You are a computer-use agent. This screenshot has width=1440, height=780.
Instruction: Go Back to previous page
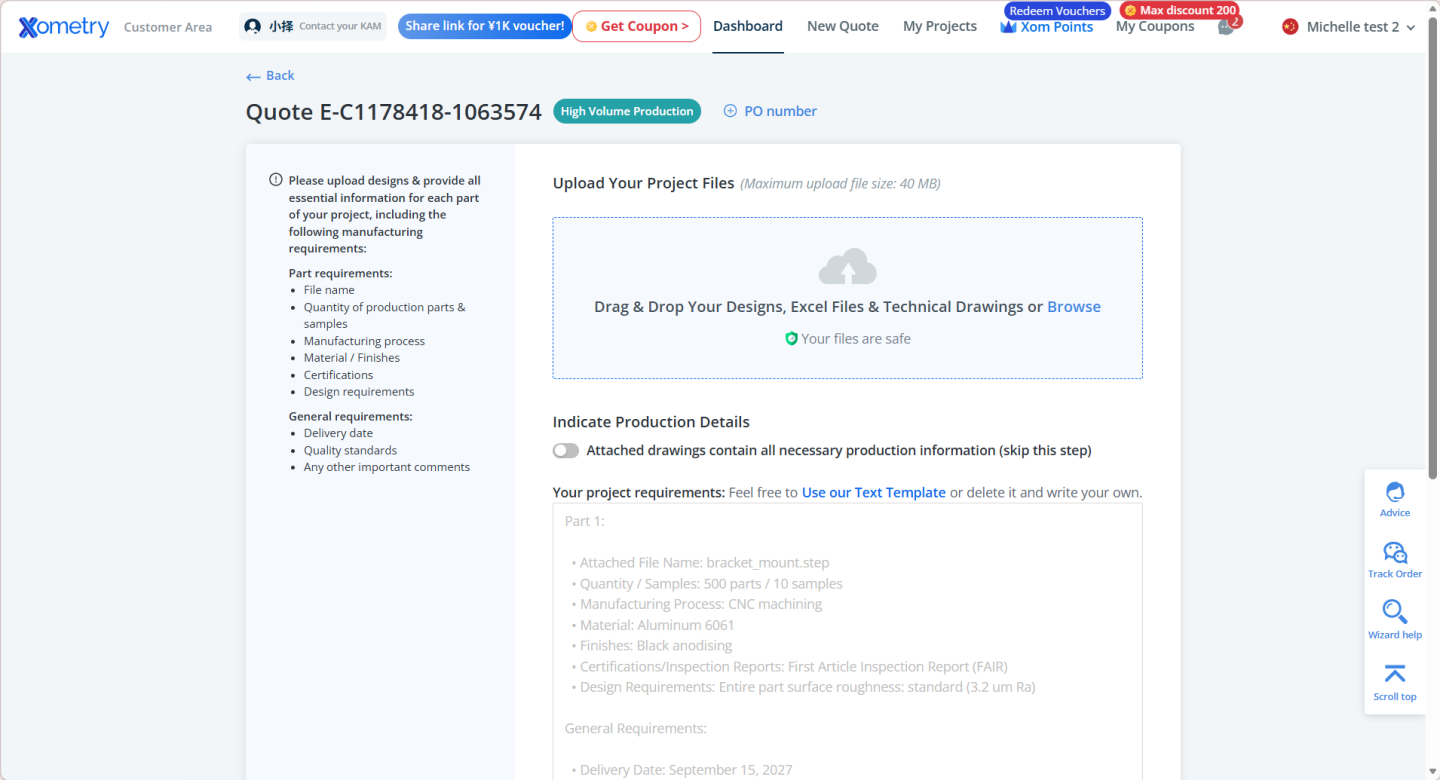coord(270,76)
